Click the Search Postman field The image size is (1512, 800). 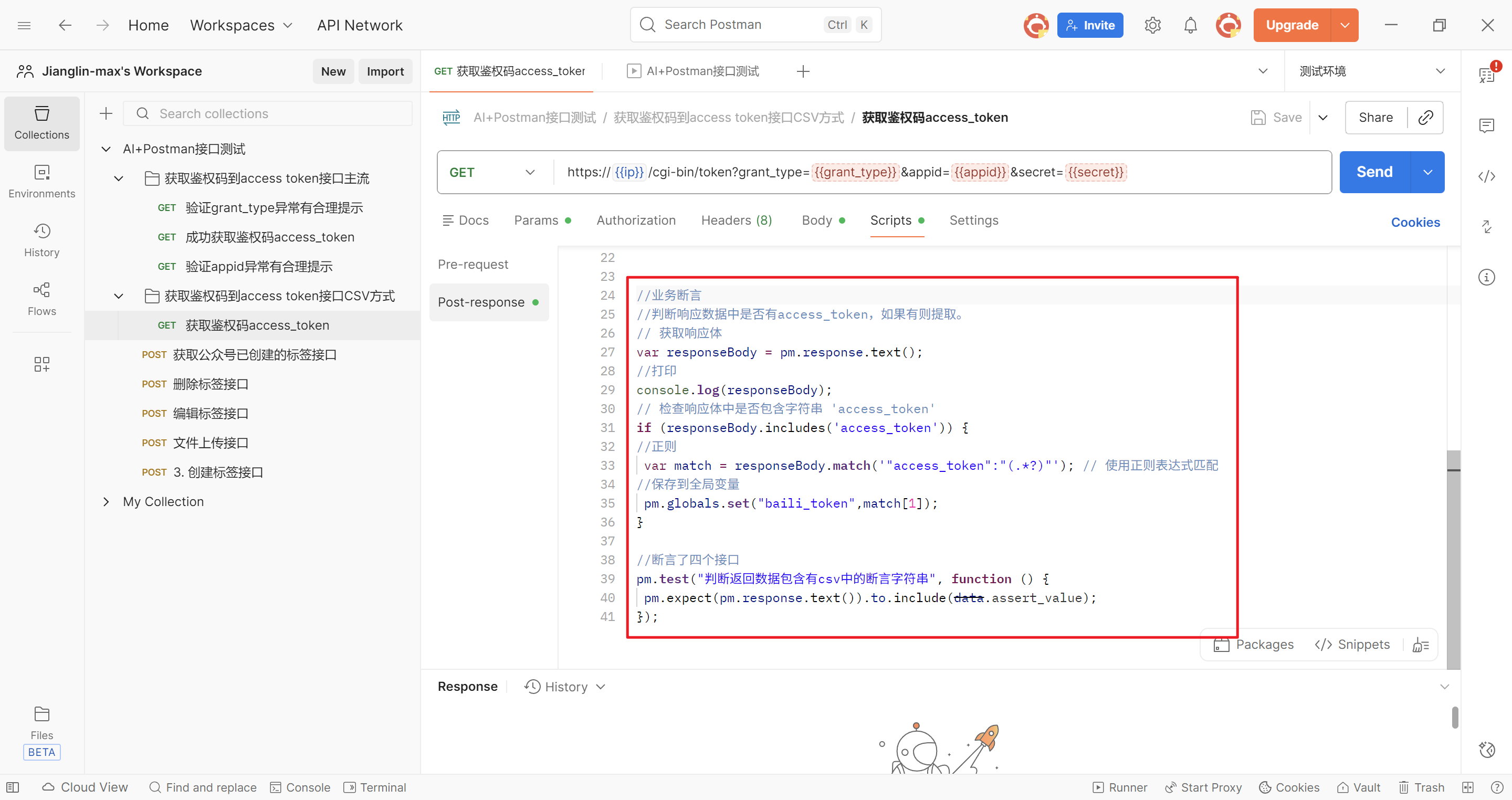755,25
